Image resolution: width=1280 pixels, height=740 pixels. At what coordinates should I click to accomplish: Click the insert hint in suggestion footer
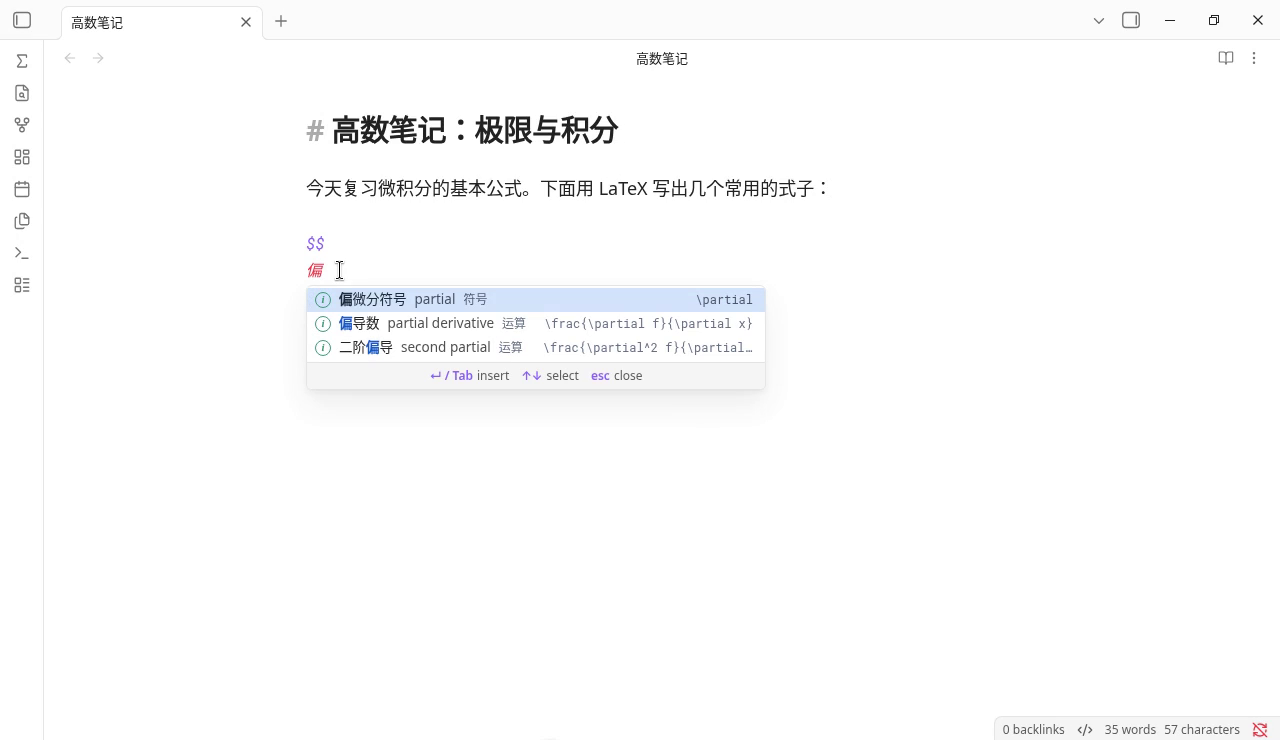(470, 376)
